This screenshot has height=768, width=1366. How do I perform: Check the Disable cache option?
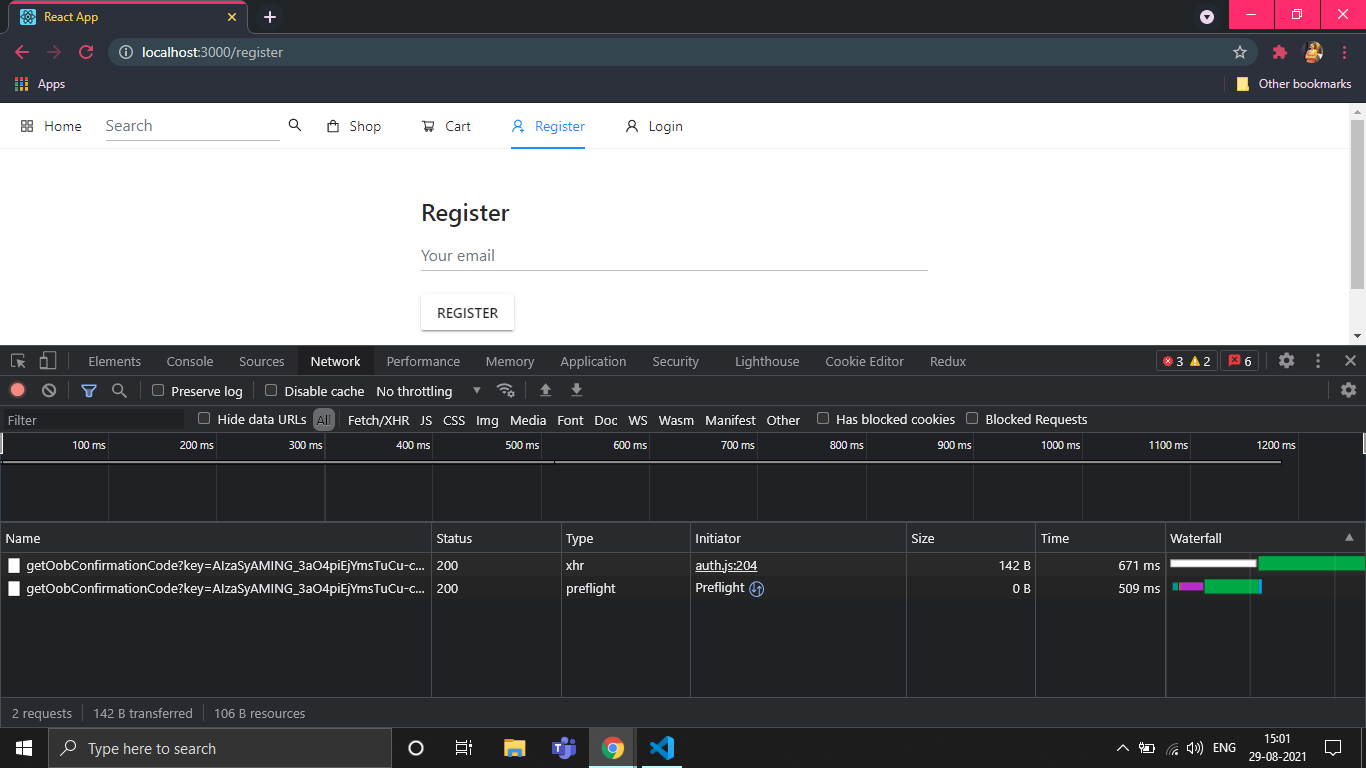click(271, 390)
